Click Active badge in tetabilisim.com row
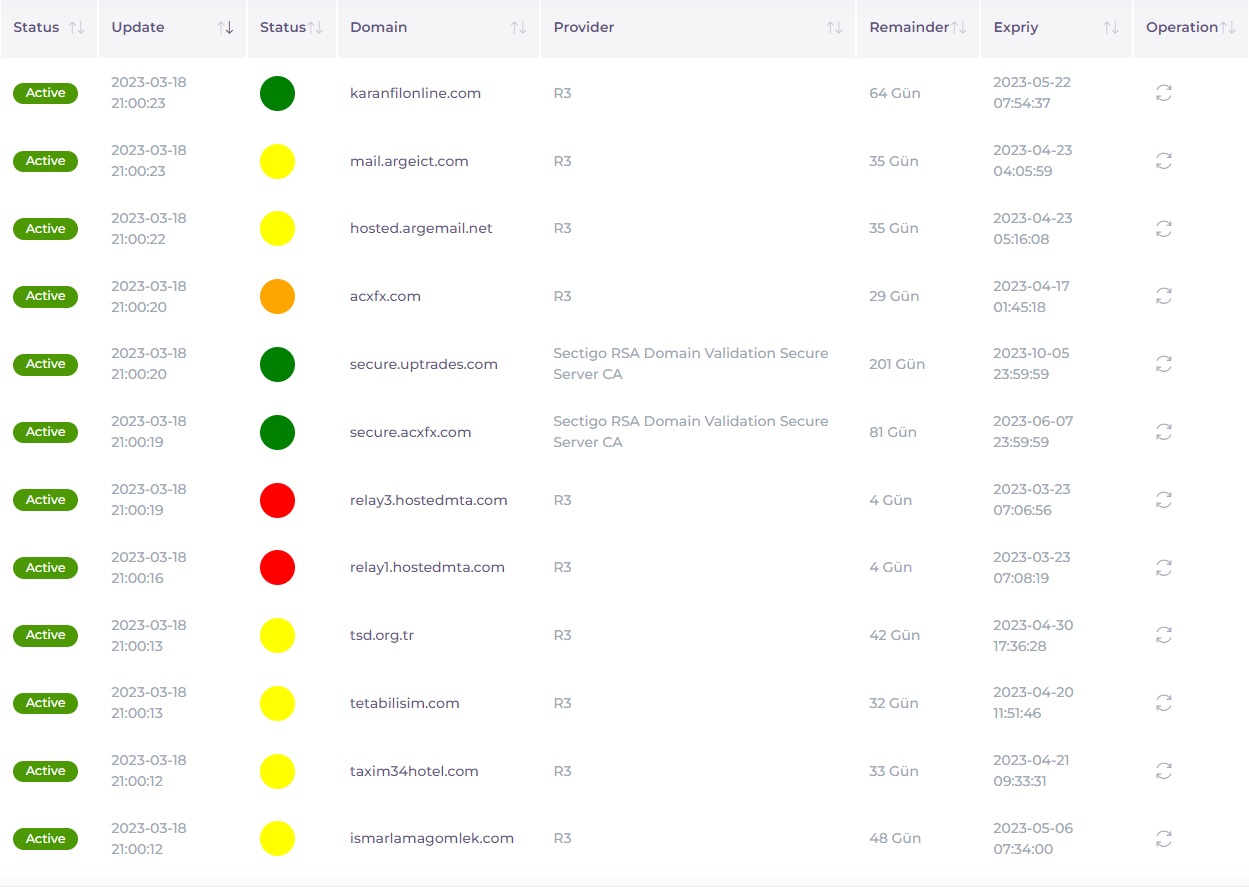 tap(45, 703)
